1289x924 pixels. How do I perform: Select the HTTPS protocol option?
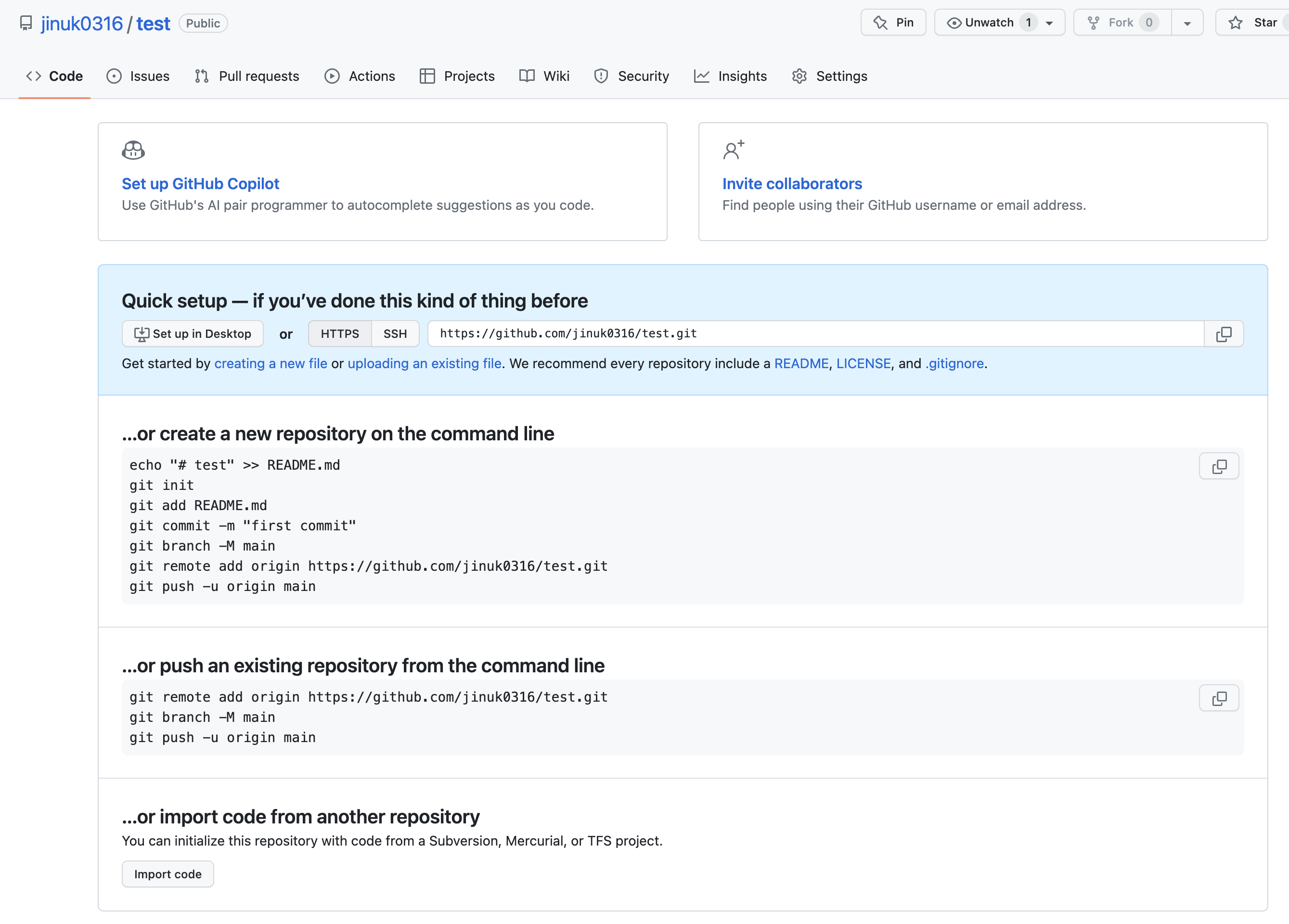339,334
